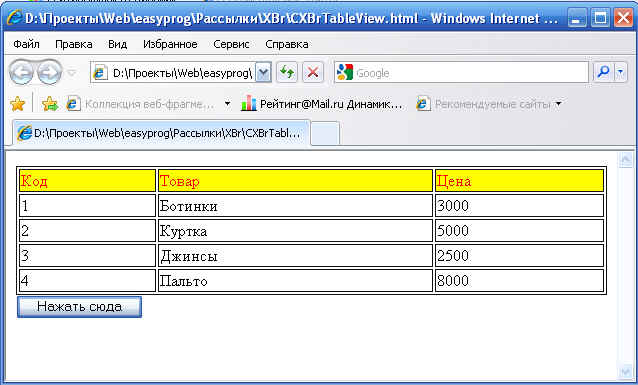This screenshot has height=385, width=638.
Task: Close the Internet Explorer window
Action: pyautogui.click(x=623, y=18)
